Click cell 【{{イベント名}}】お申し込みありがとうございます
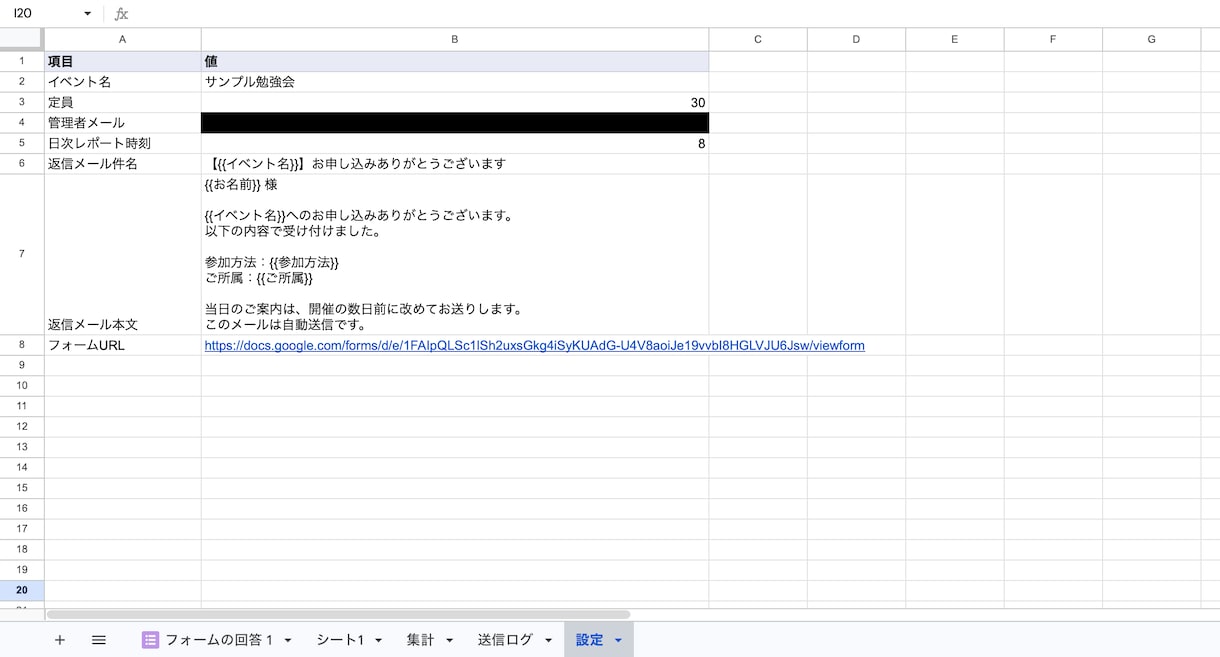1220x657 pixels. click(455, 164)
